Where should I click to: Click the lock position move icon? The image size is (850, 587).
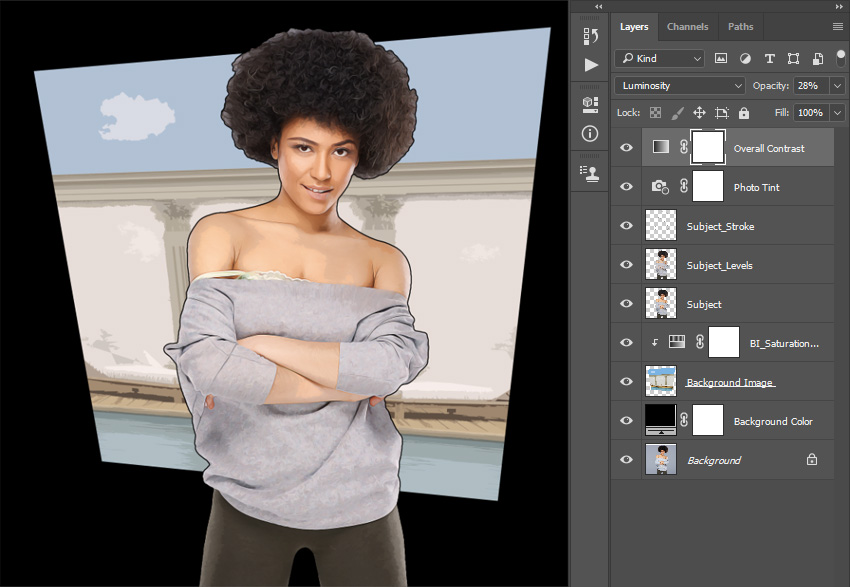click(x=699, y=113)
